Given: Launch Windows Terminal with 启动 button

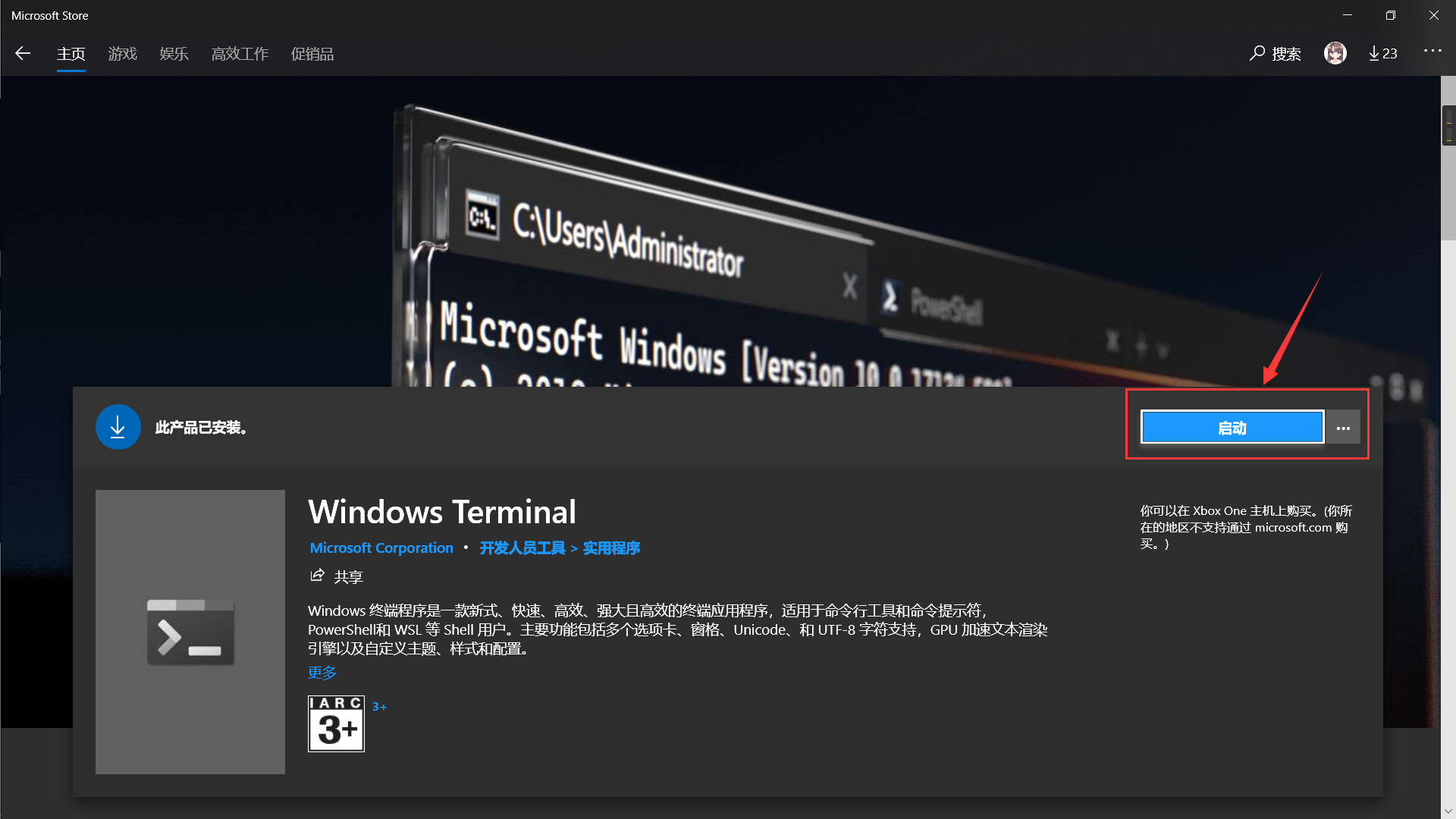Looking at the screenshot, I should [x=1232, y=428].
